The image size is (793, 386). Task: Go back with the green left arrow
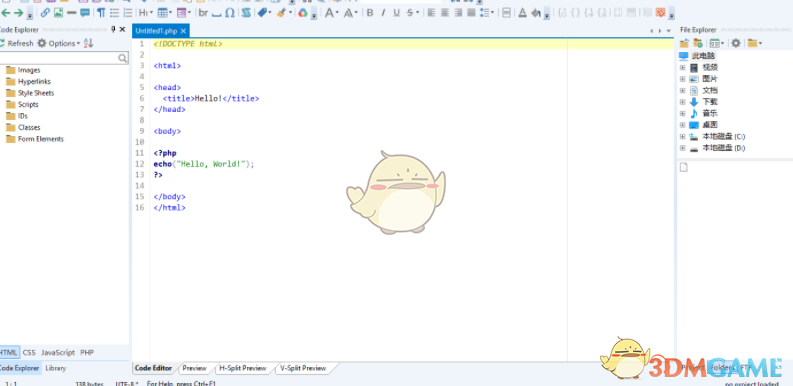6,13
